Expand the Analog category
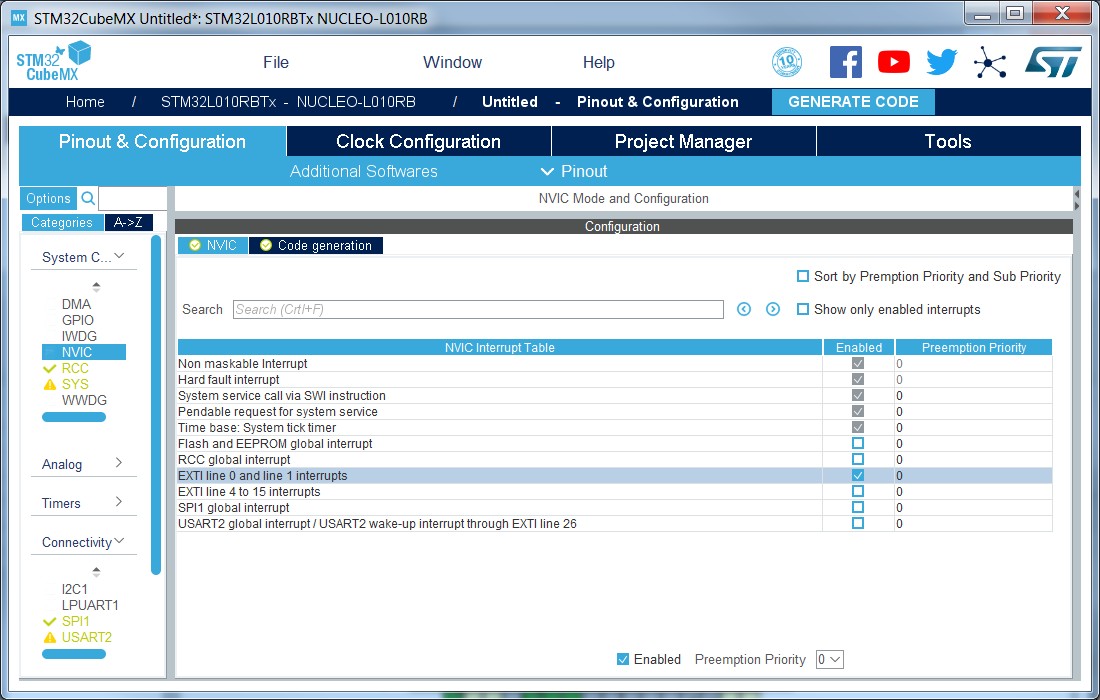Image resolution: width=1100 pixels, height=700 pixels. (x=119, y=463)
